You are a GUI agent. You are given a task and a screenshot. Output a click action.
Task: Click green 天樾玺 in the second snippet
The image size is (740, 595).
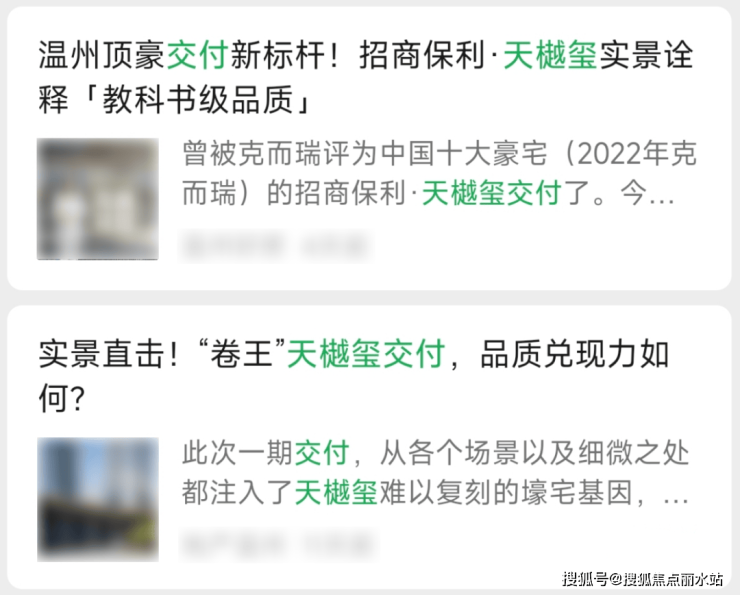tap(336, 492)
